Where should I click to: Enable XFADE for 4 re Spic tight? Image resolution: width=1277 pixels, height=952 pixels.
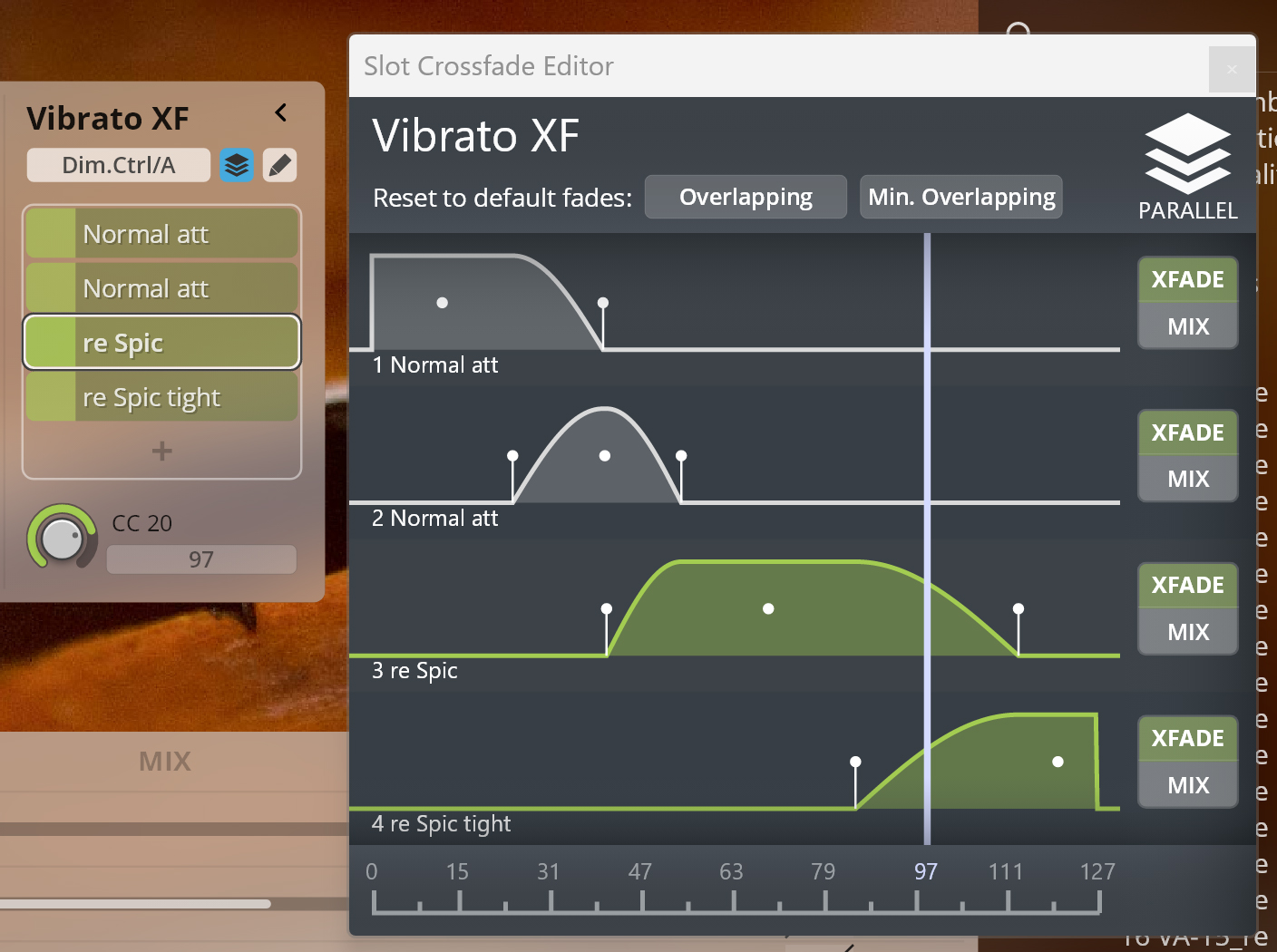[1188, 738]
